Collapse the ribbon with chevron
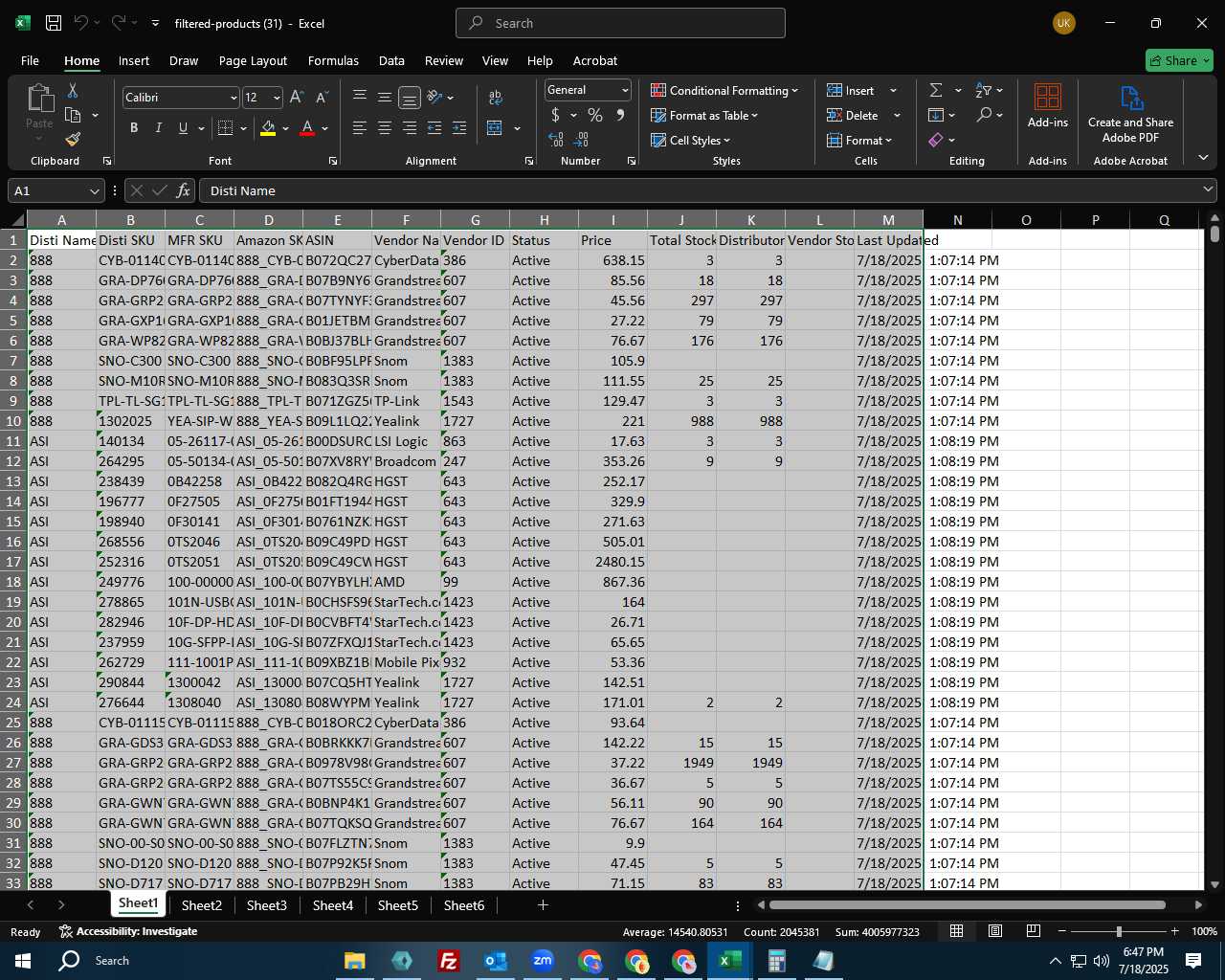This screenshot has height=980, width=1225. click(x=1203, y=158)
